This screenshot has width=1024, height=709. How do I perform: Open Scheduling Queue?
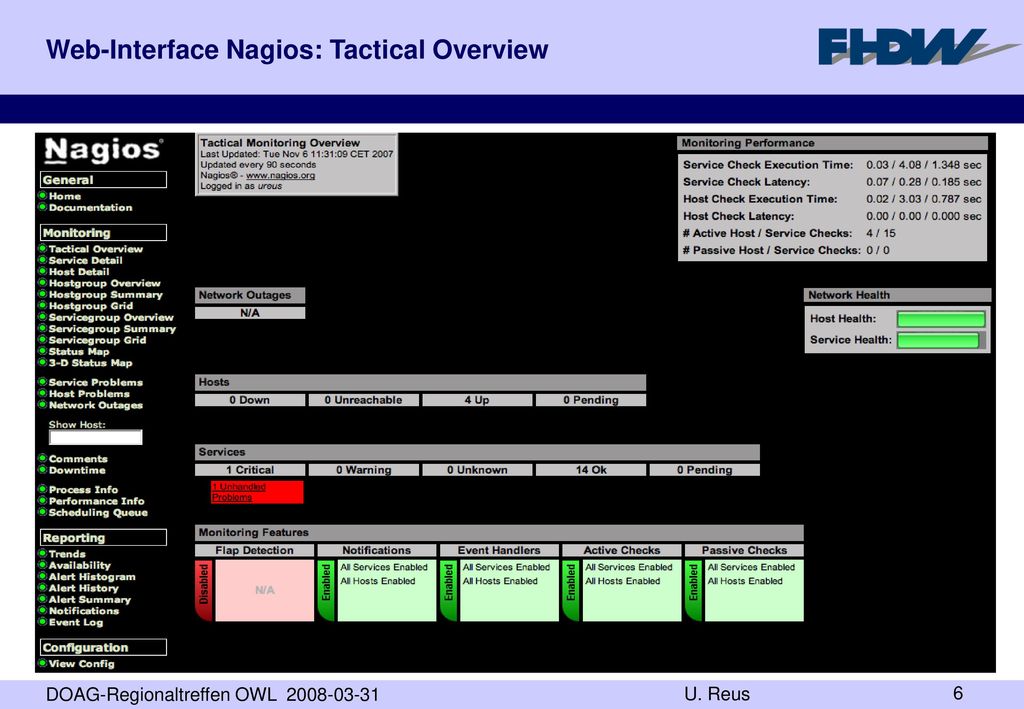(98, 512)
